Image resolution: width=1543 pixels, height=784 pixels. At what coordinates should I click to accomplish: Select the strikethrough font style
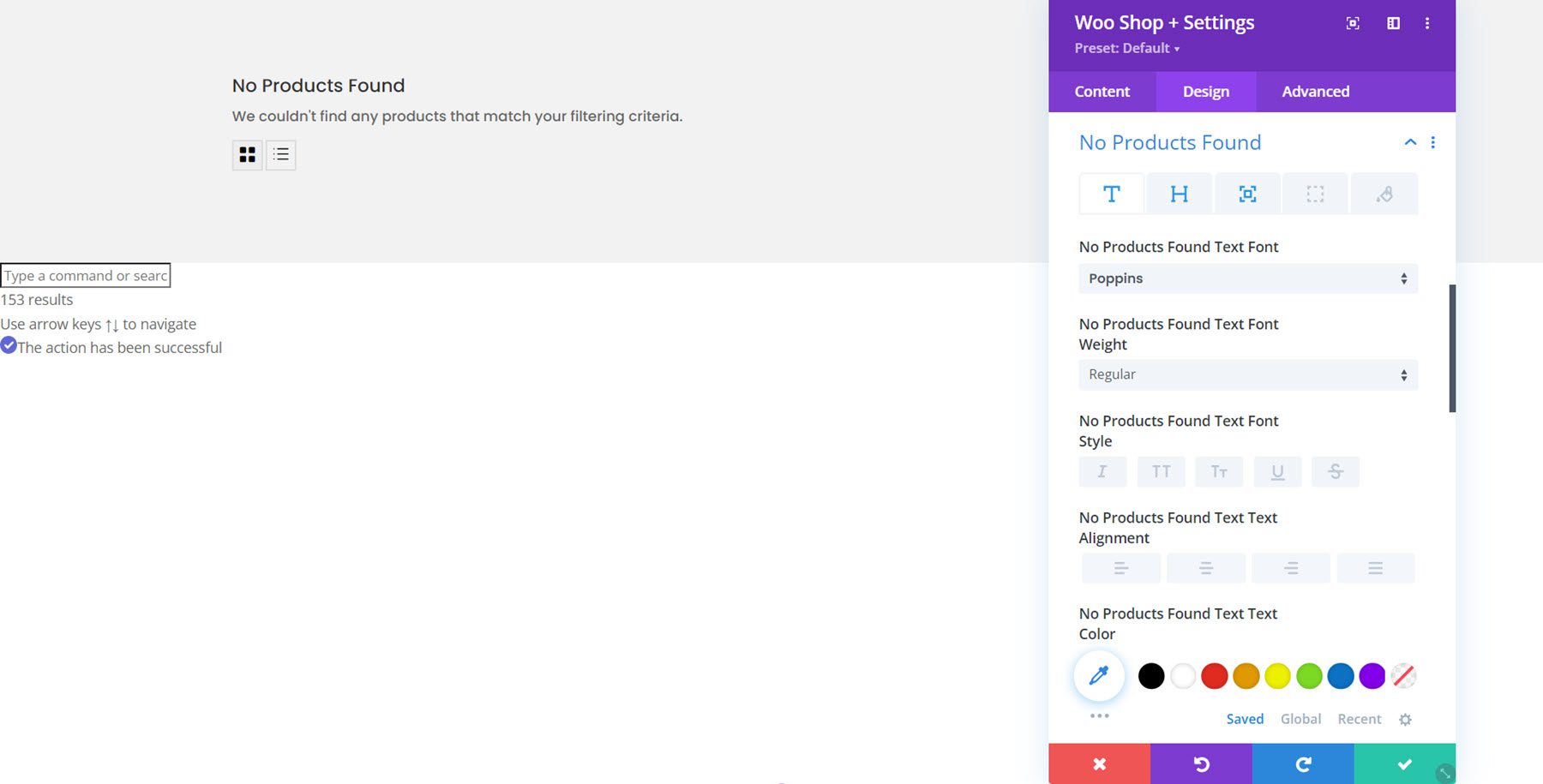pos(1336,471)
